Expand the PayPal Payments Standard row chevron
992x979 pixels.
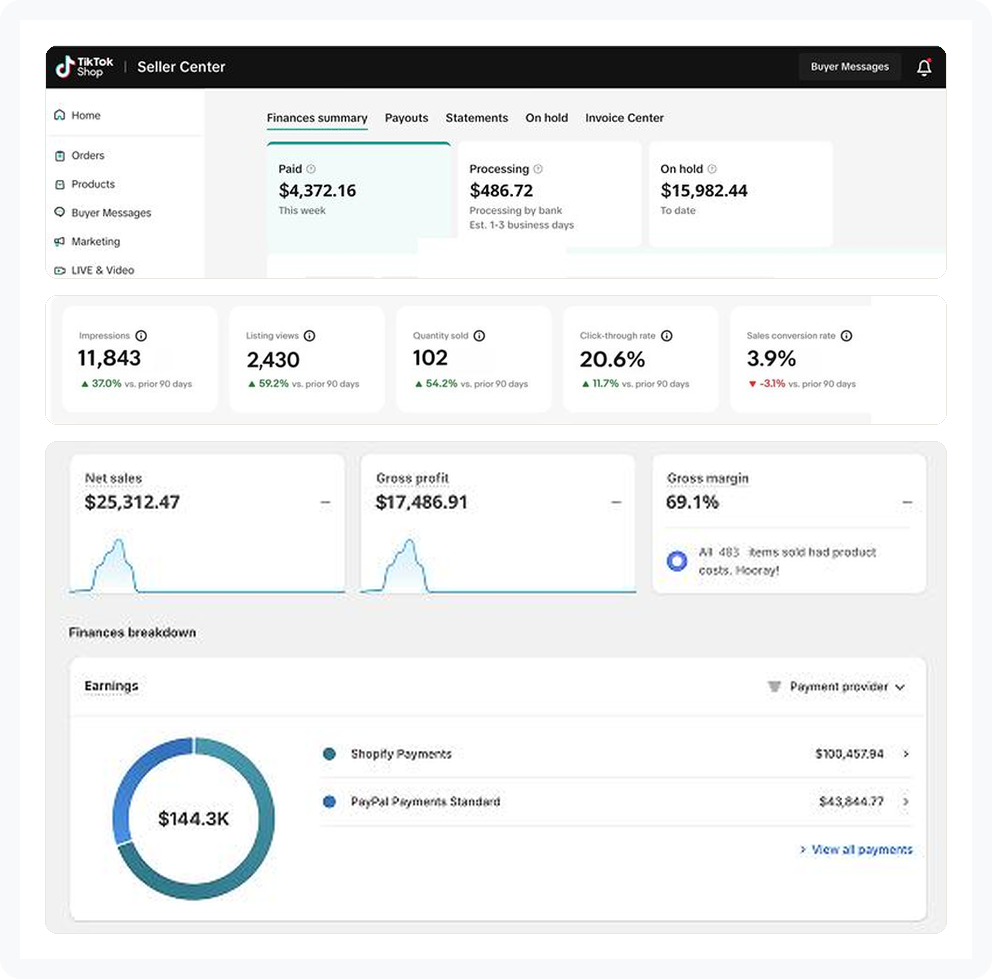(906, 801)
